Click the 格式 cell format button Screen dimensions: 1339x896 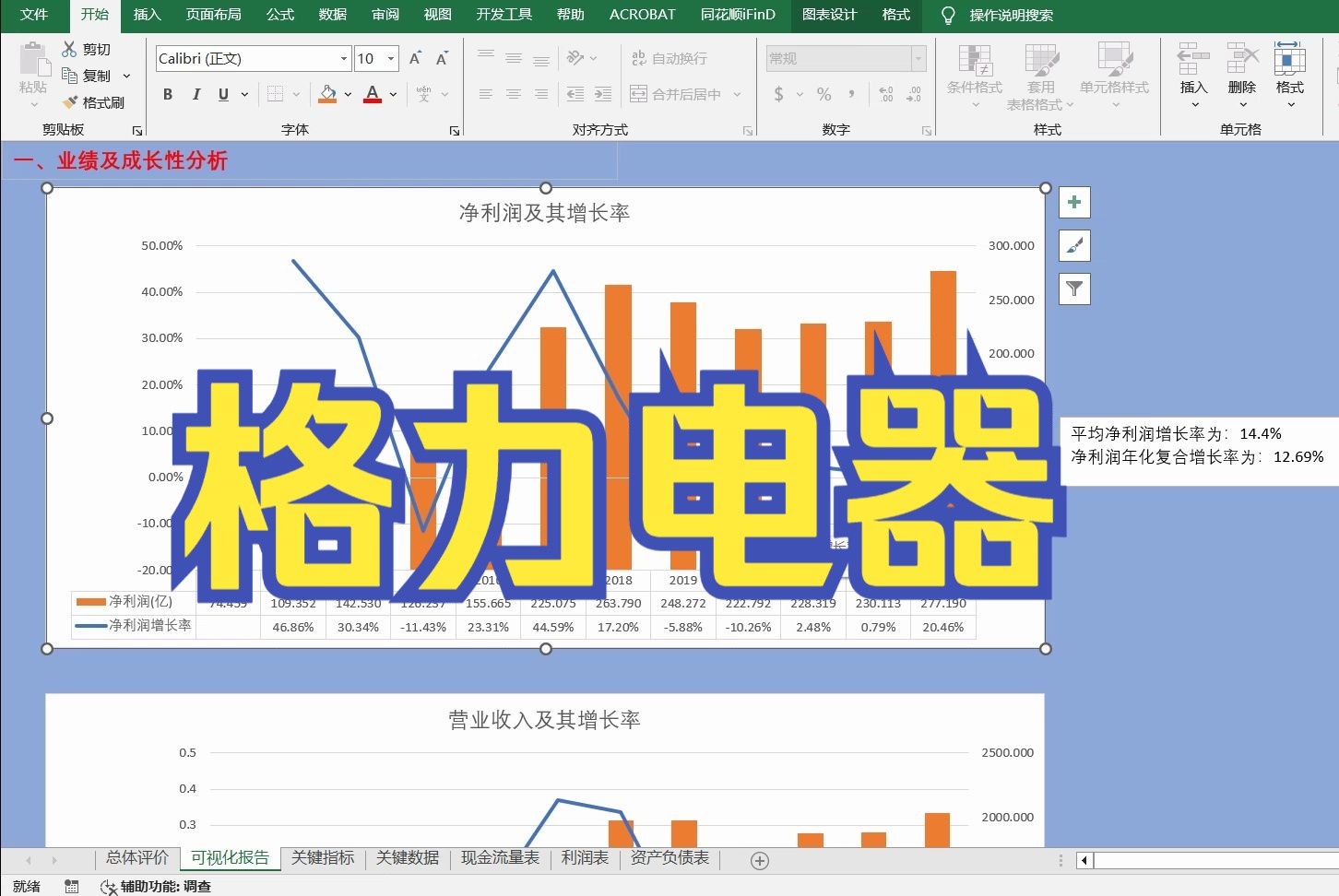[1289, 77]
